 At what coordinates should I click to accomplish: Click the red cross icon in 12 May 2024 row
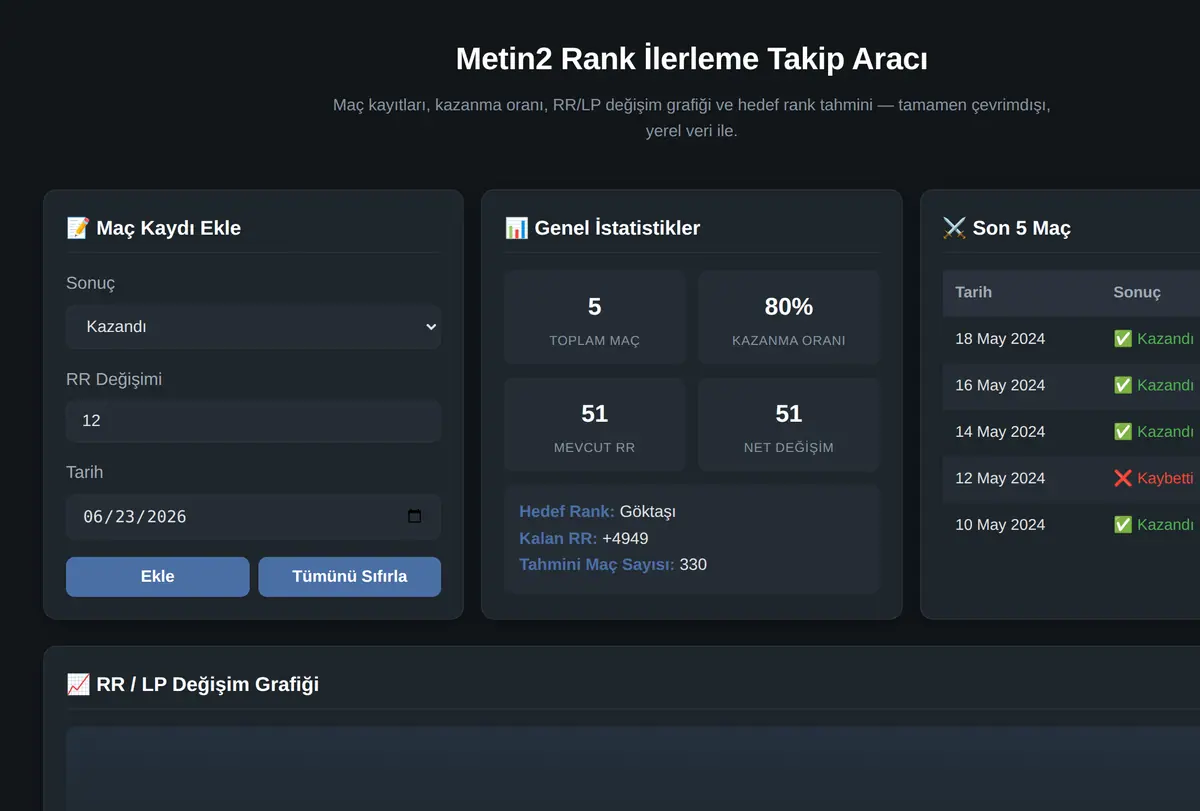click(x=1123, y=478)
